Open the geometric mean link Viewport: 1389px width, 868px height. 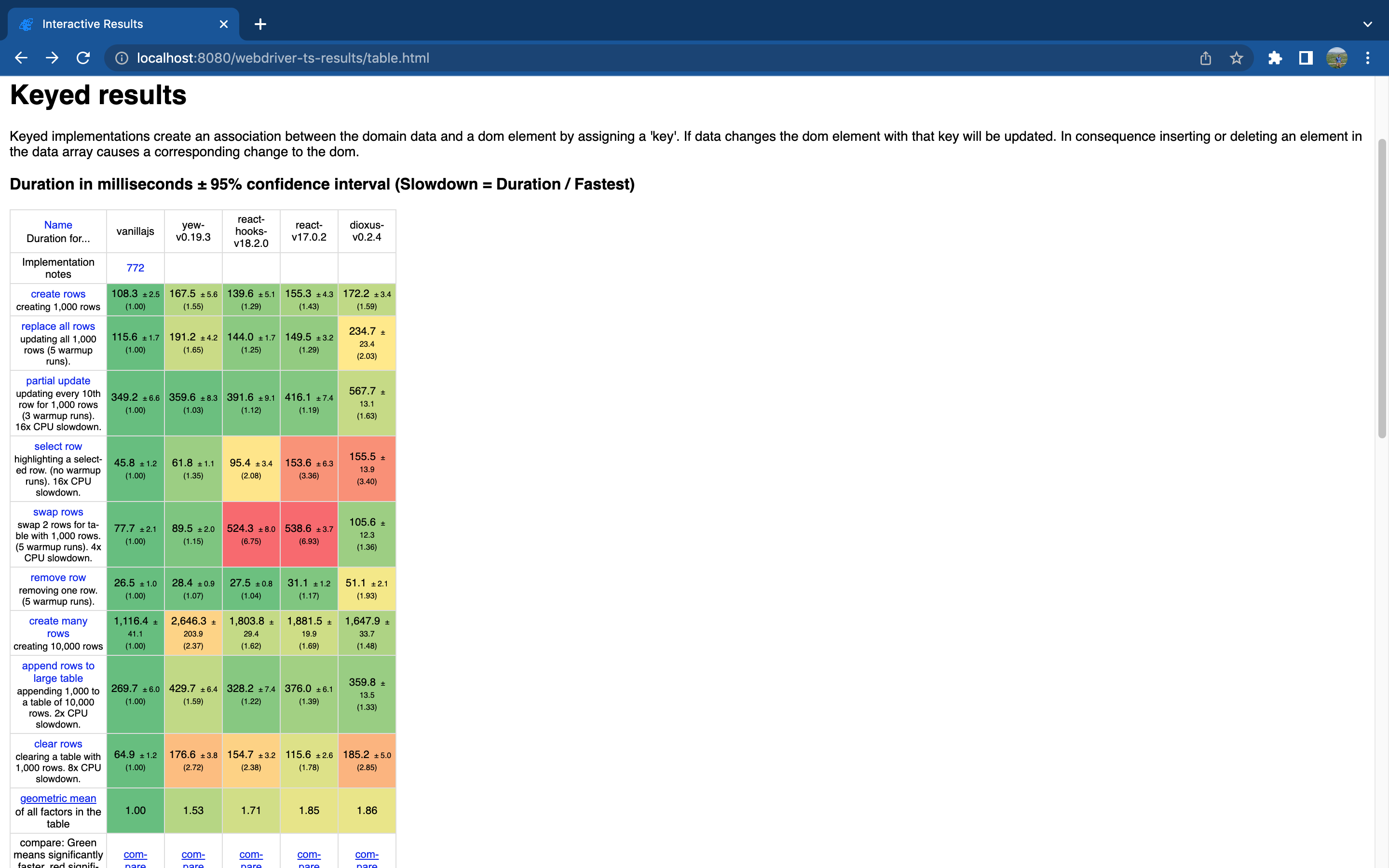pos(57,798)
